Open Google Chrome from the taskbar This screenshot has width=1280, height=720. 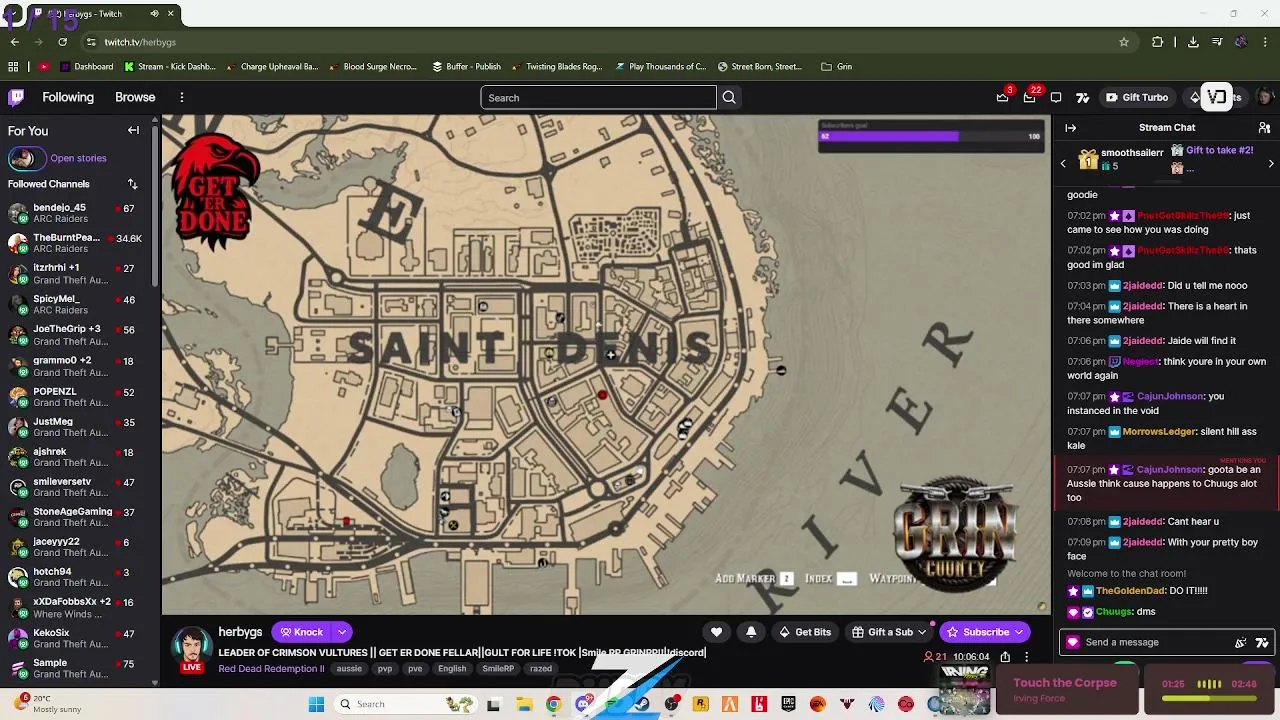(x=553, y=704)
